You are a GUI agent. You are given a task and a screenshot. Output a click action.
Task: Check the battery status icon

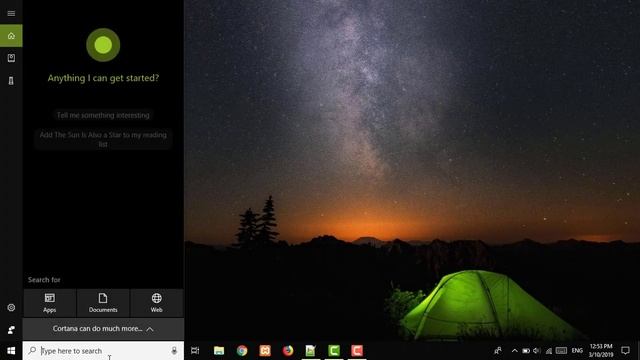pyautogui.click(x=526, y=351)
